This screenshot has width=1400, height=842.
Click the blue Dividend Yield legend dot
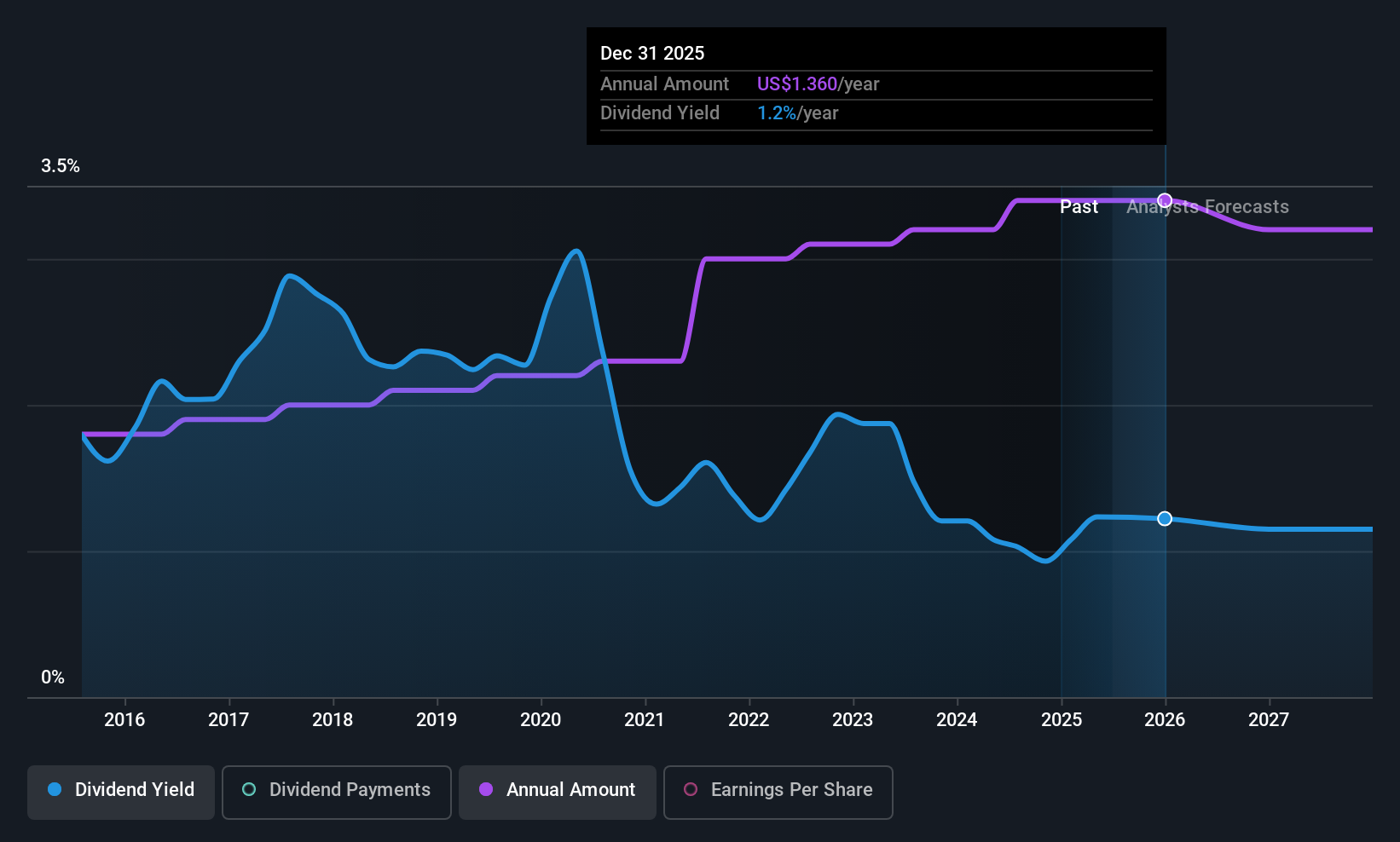[55, 789]
